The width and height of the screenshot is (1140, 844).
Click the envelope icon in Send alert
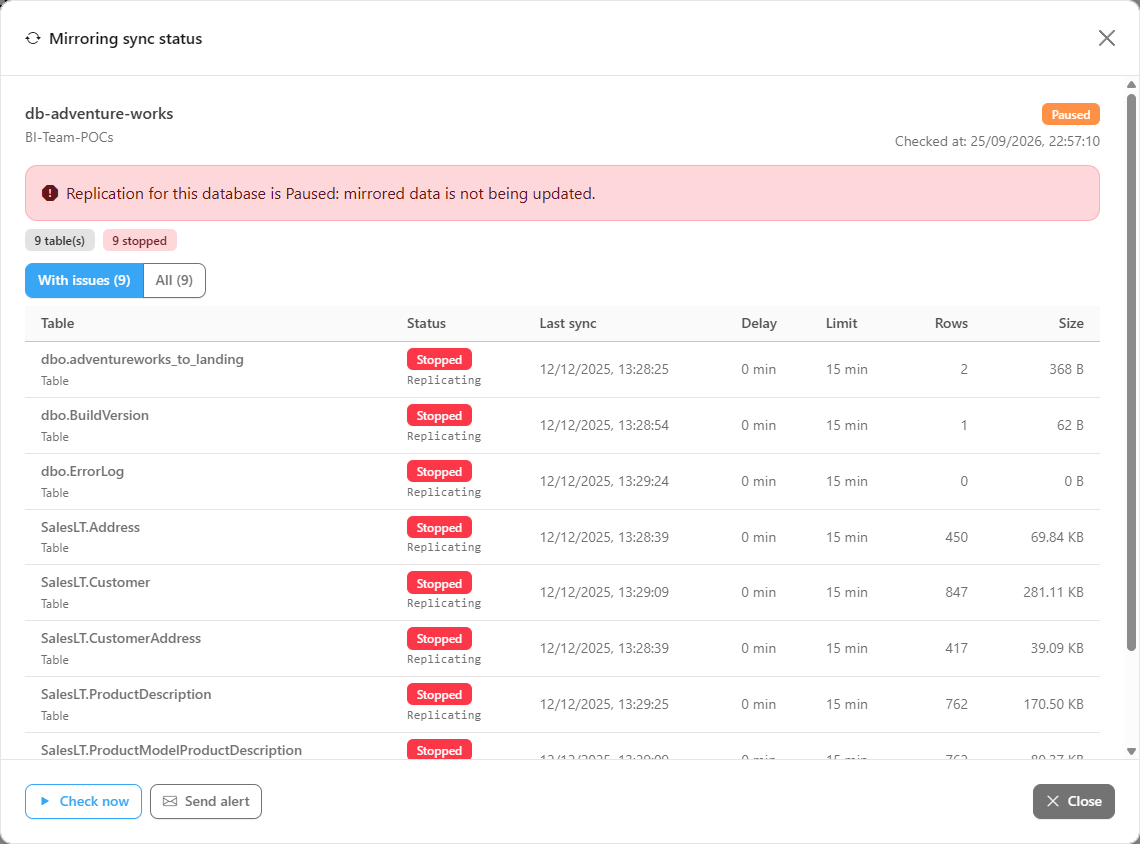169,801
